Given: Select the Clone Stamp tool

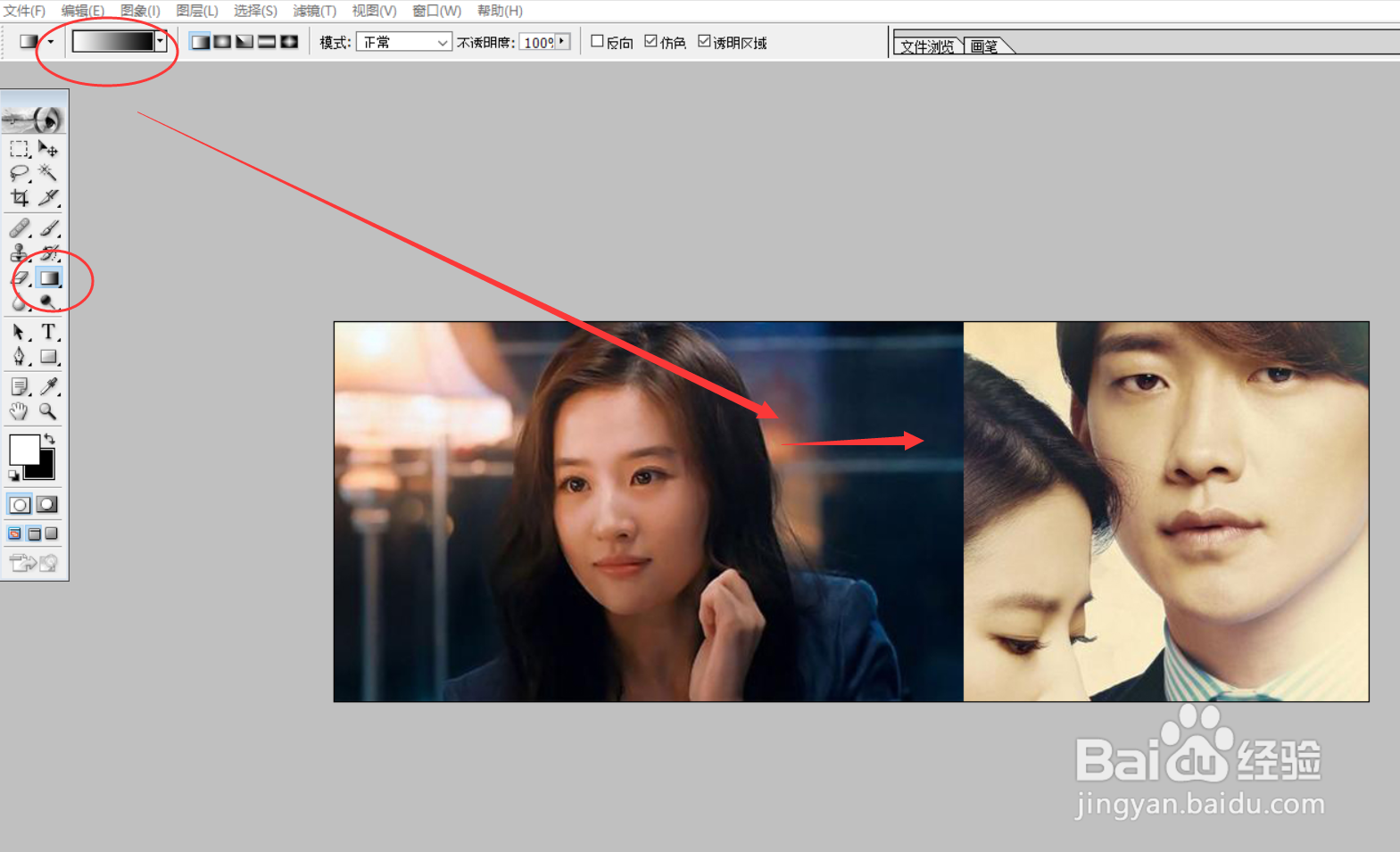Looking at the screenshot, I should pos(20,253).
